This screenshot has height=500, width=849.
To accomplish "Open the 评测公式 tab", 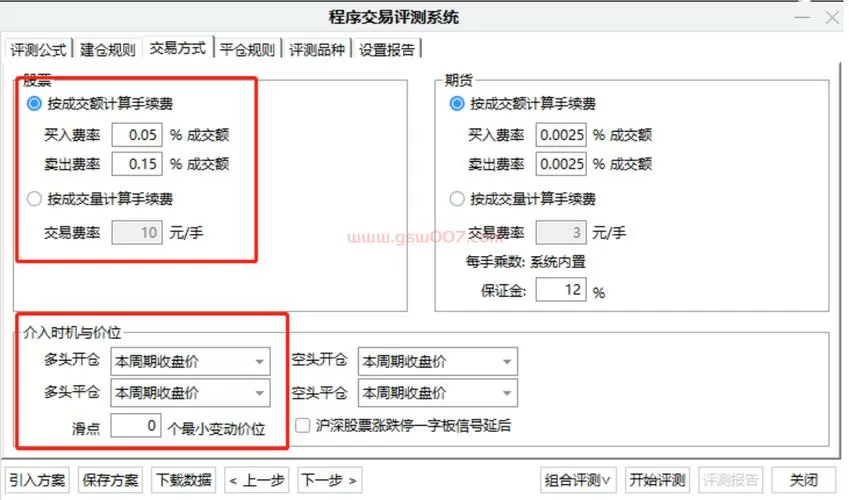I will tap(38, 50).
